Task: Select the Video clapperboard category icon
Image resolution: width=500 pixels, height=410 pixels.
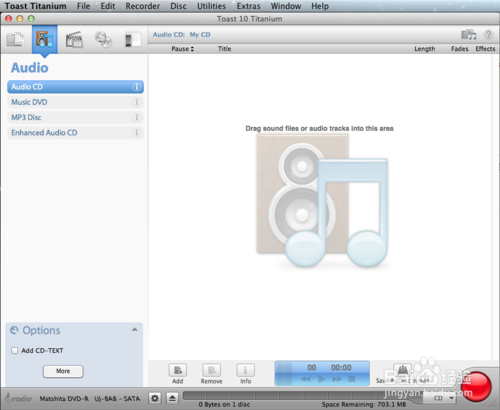Action: pos(74,39)
